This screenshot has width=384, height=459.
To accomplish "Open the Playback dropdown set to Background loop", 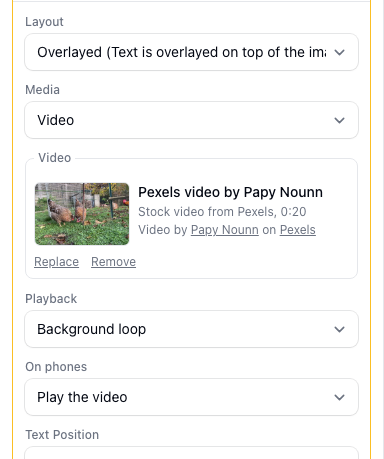I will [192, 329].
